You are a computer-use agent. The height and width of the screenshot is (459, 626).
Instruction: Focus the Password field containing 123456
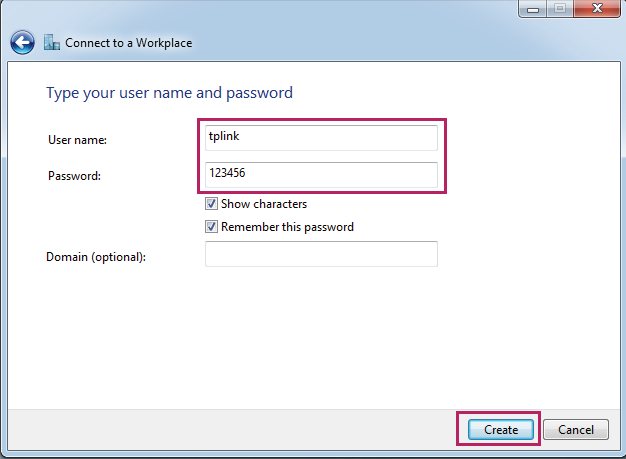[x=321, y=174]
